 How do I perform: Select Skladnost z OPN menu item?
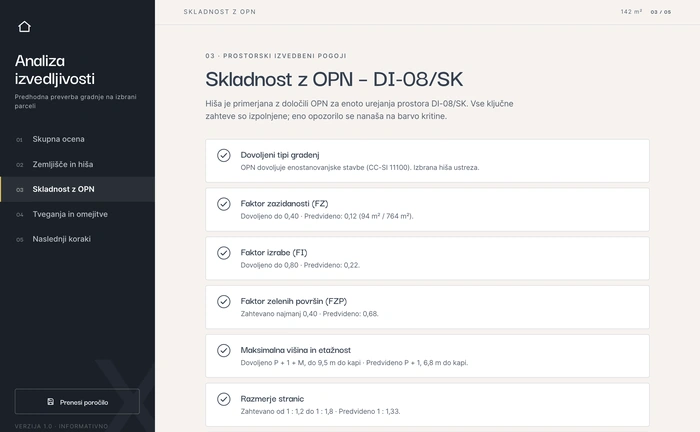pos(77,189)
